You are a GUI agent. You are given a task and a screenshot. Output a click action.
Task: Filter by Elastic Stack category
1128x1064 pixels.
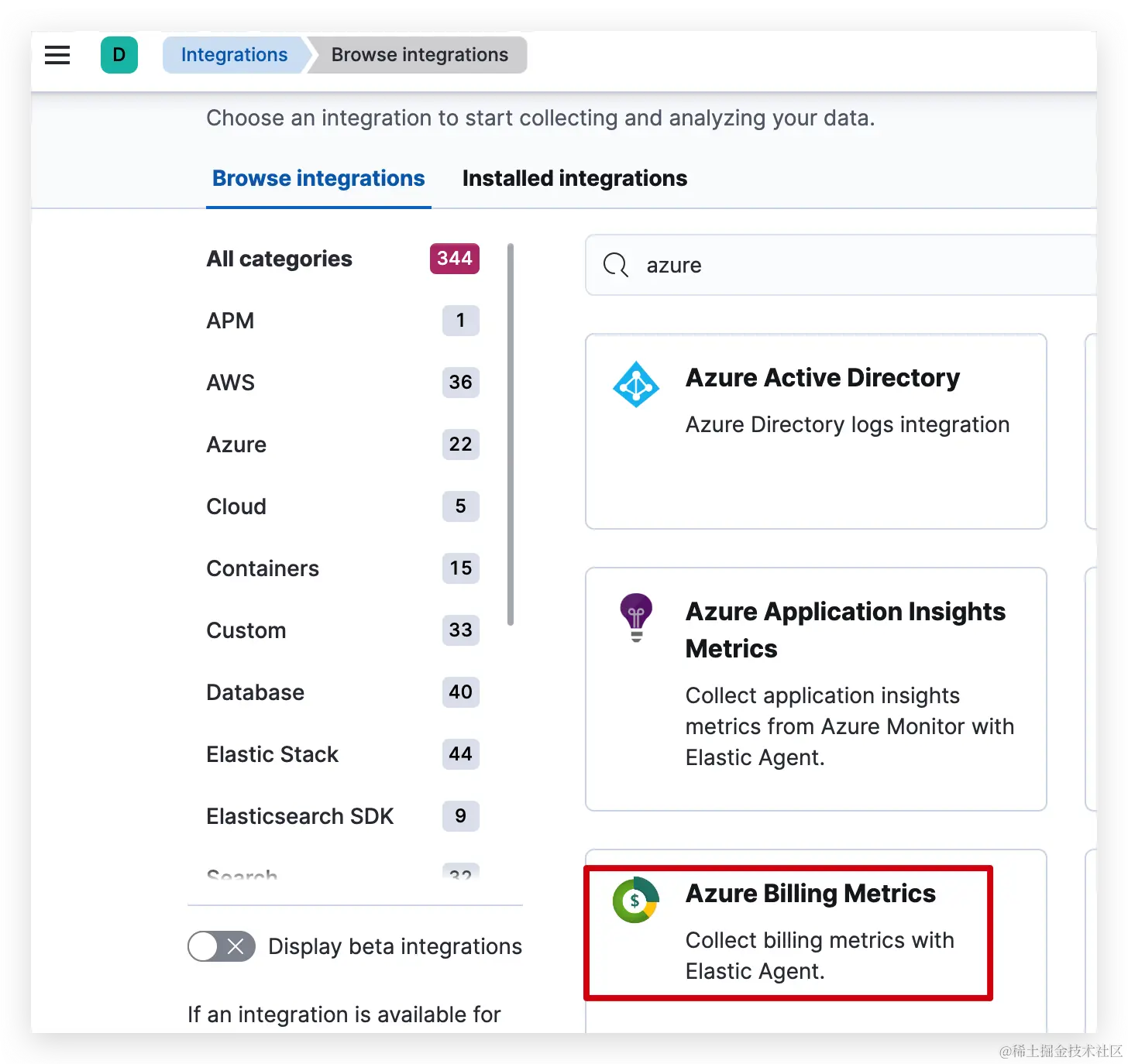(x=342, y=754)
